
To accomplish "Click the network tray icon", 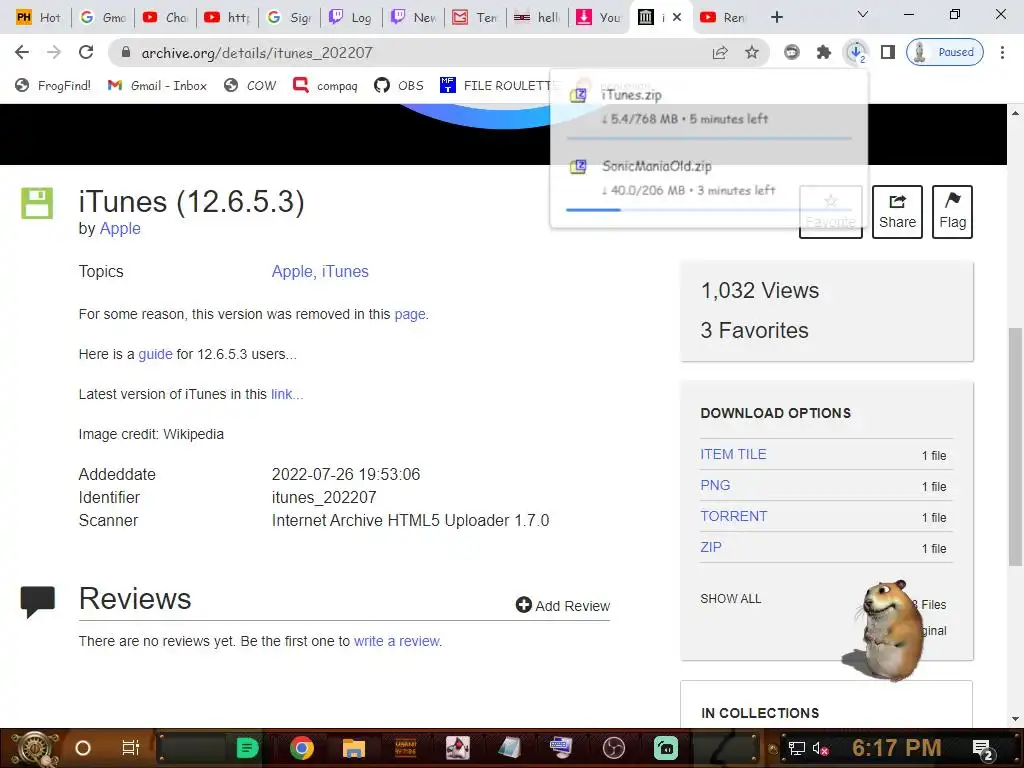I will point(796,748).
